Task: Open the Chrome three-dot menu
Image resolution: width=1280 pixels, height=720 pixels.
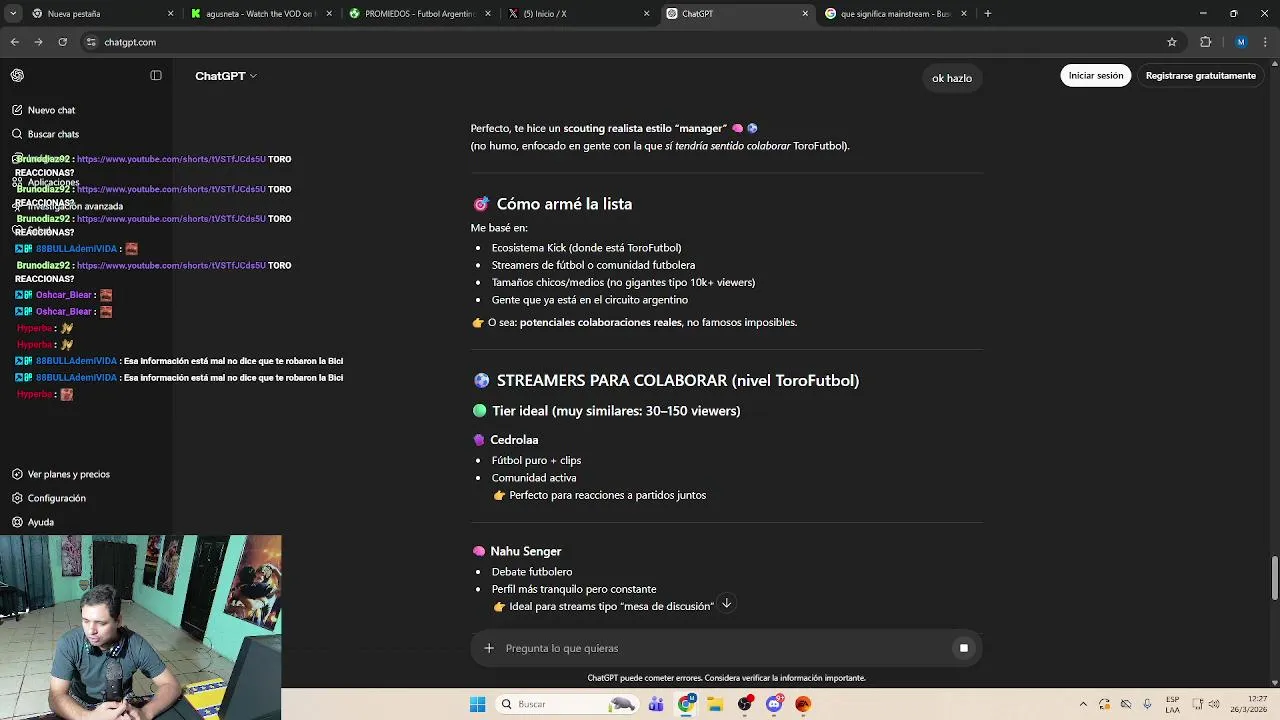Action: [x=1265, y=42]
